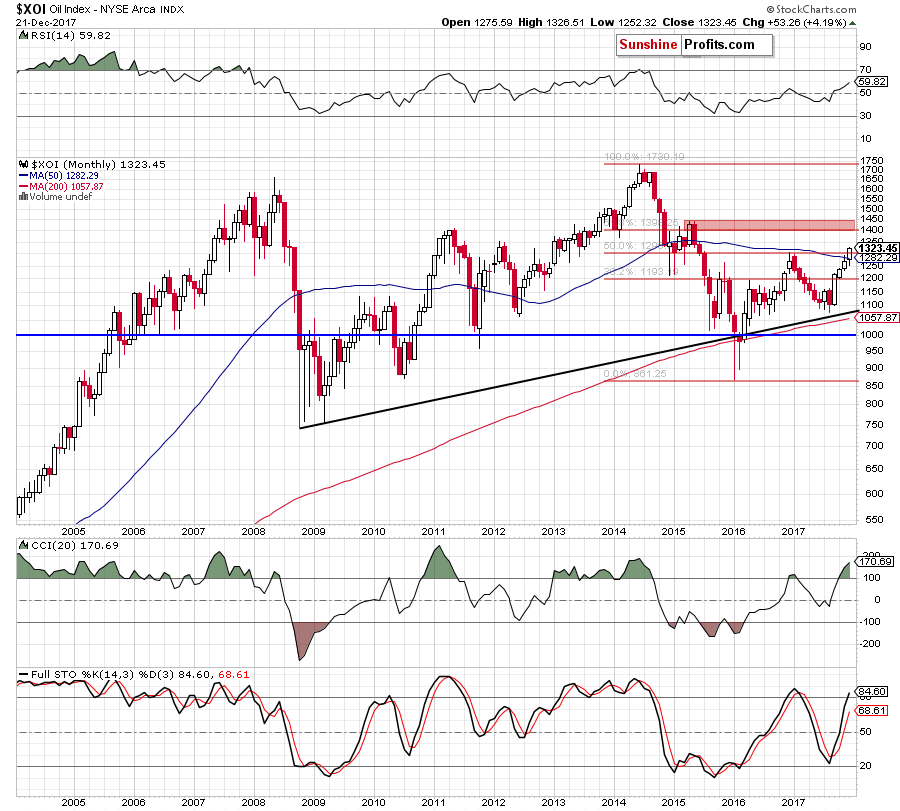Click the 2016 label under the stochastic panel

[734, 802]
